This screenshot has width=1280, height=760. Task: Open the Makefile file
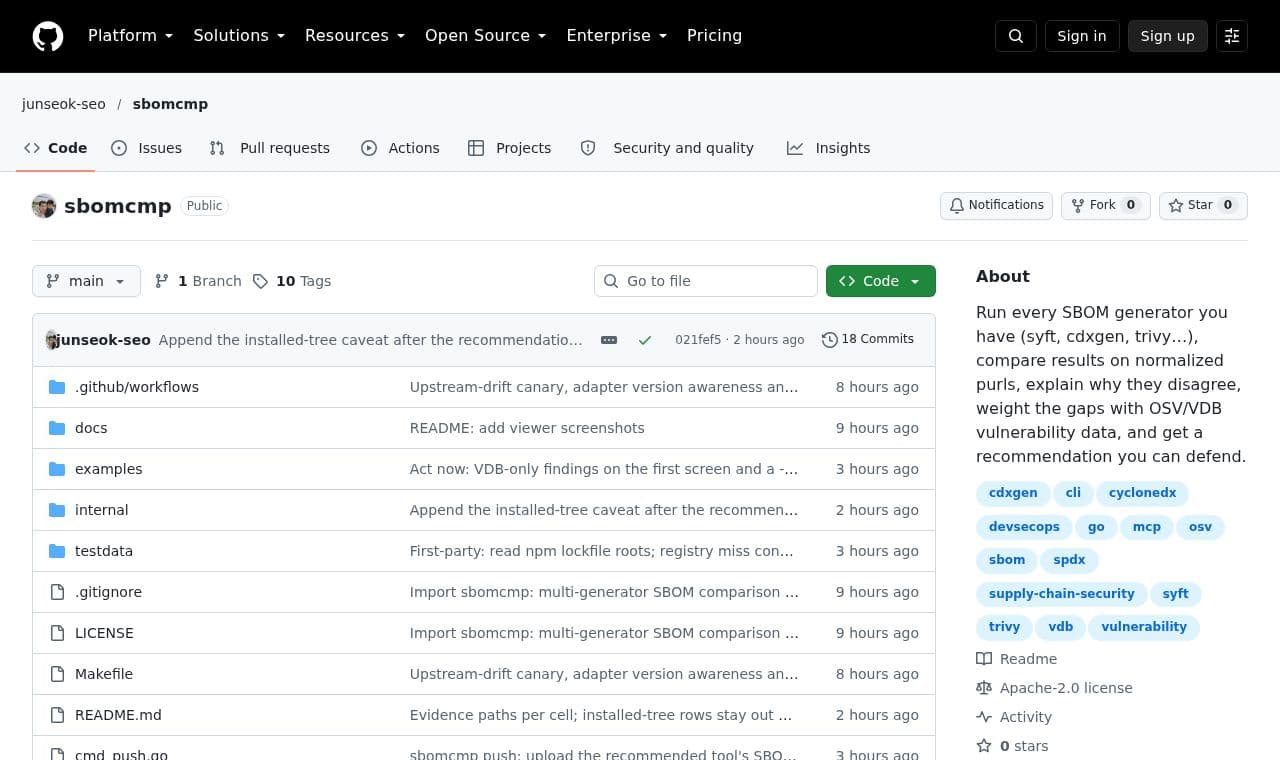104,674
